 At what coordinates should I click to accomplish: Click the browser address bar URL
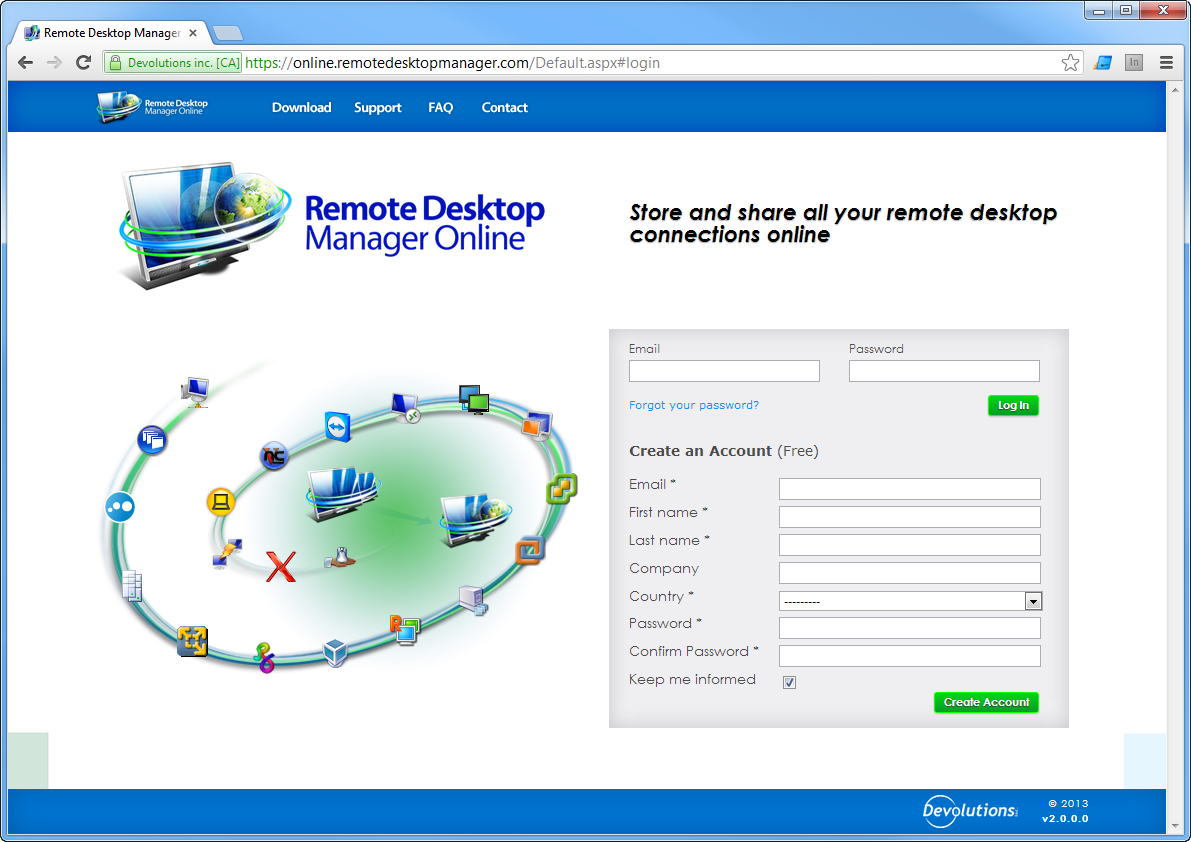pos(453,63)
